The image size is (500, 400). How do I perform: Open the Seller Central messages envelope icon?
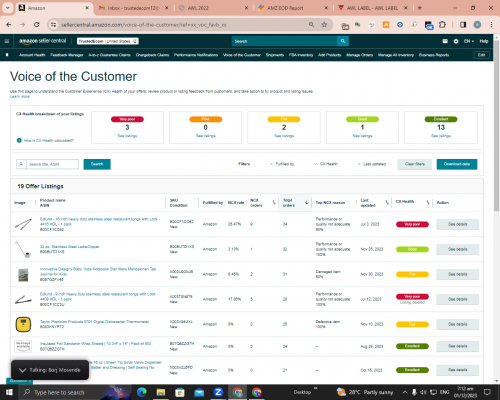pyautogui.click(x=445, y=41)
